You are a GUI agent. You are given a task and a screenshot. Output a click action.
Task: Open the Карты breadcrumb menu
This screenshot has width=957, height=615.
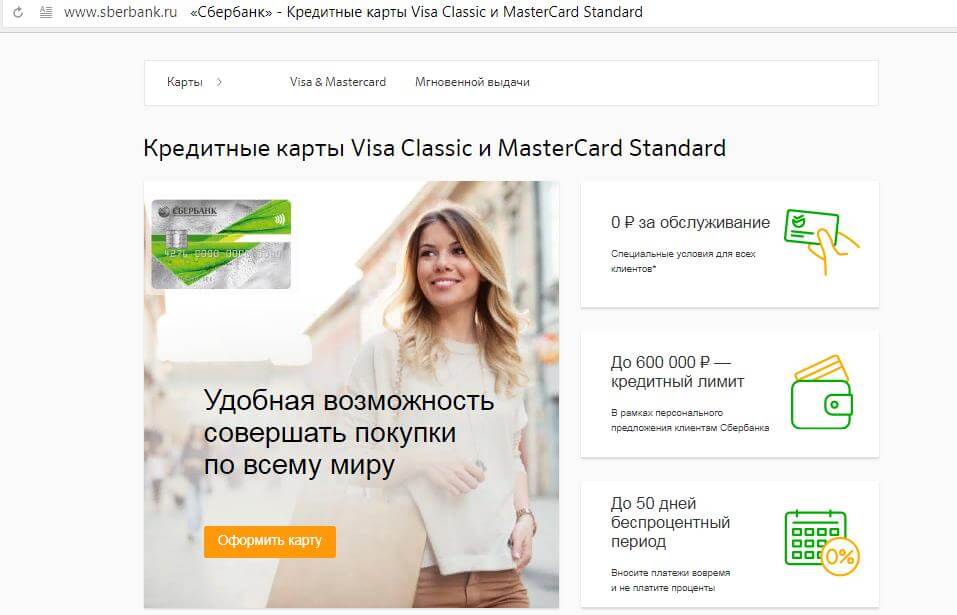[x=184, y=82]
